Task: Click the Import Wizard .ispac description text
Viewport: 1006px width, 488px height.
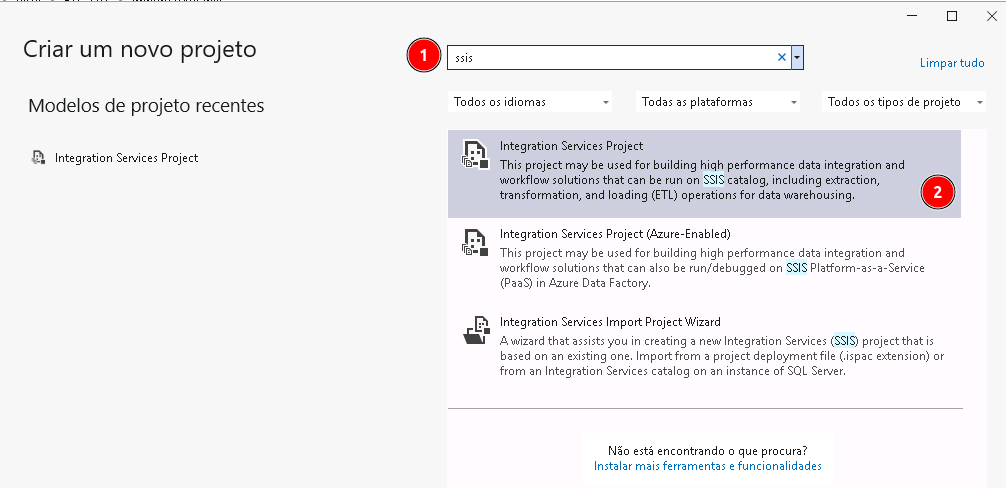Action: [722, 356]
